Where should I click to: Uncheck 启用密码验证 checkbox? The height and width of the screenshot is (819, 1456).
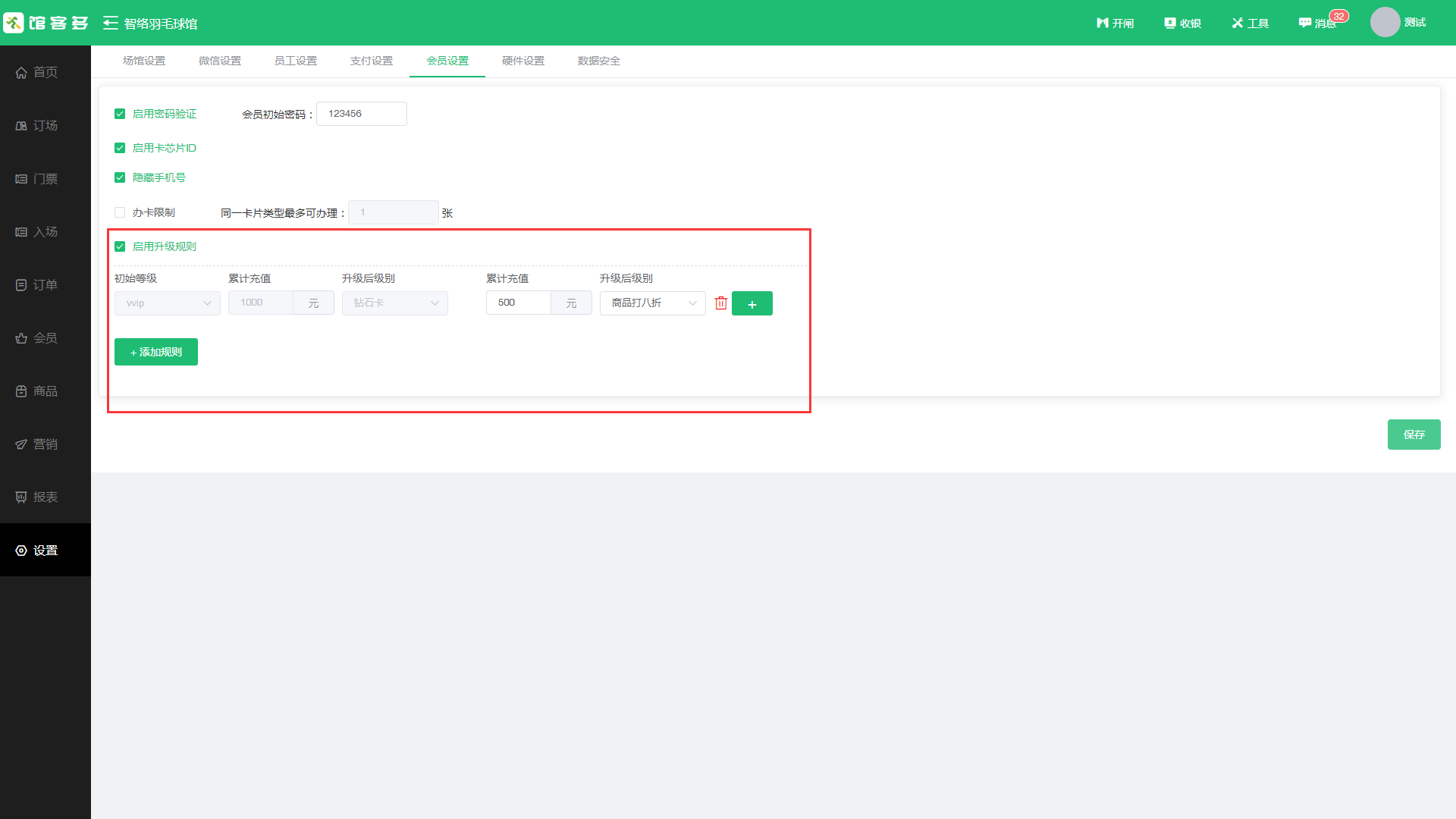120,114
